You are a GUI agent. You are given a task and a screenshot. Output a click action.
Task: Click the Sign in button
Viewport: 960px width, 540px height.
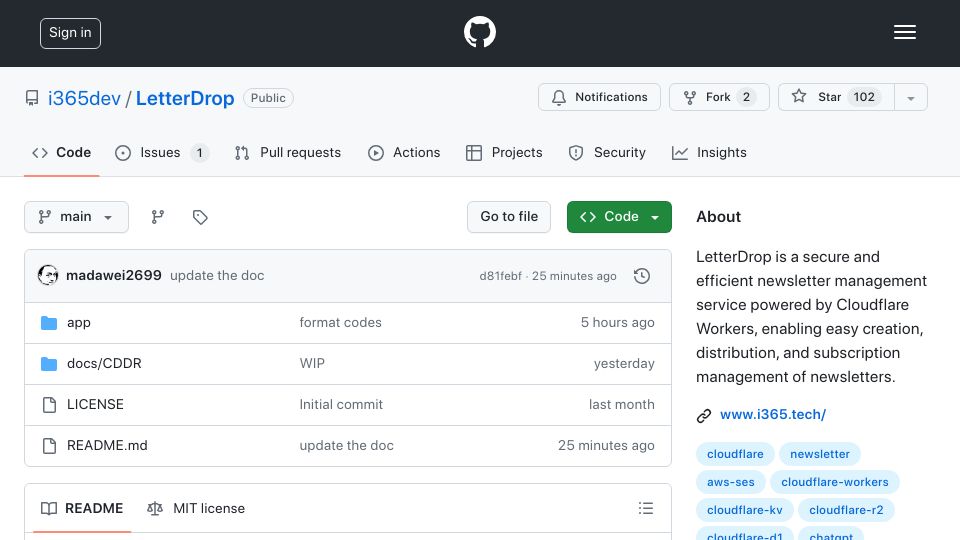coord(70,33)
